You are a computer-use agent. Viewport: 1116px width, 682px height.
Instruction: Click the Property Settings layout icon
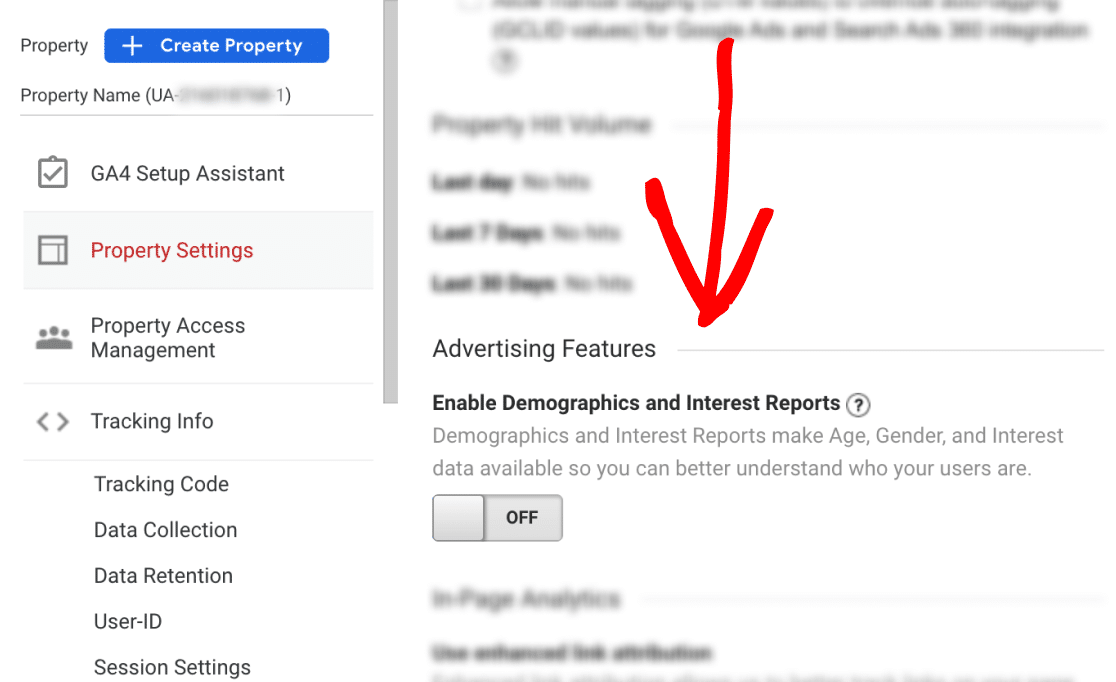[x=53, y=251]
